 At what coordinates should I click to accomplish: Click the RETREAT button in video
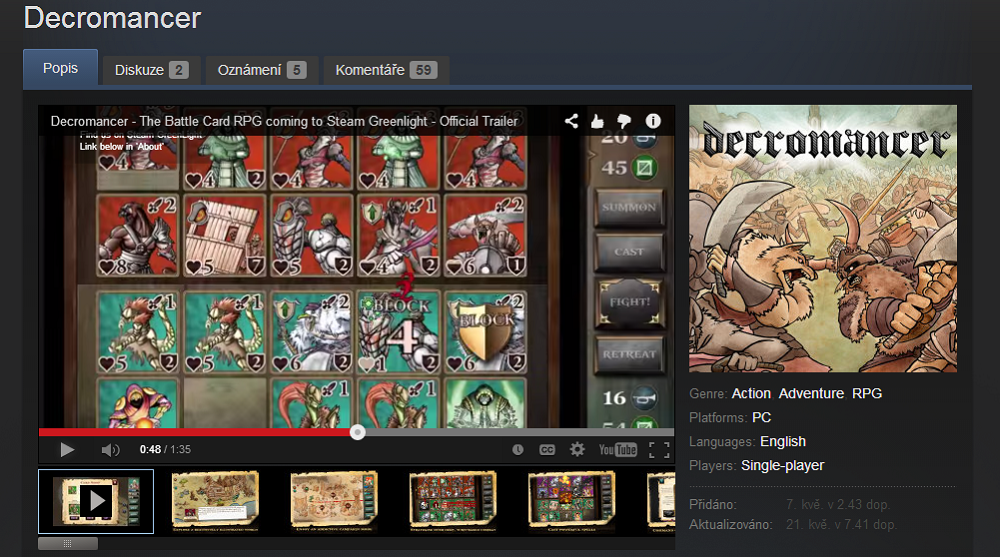click(629, 354)
